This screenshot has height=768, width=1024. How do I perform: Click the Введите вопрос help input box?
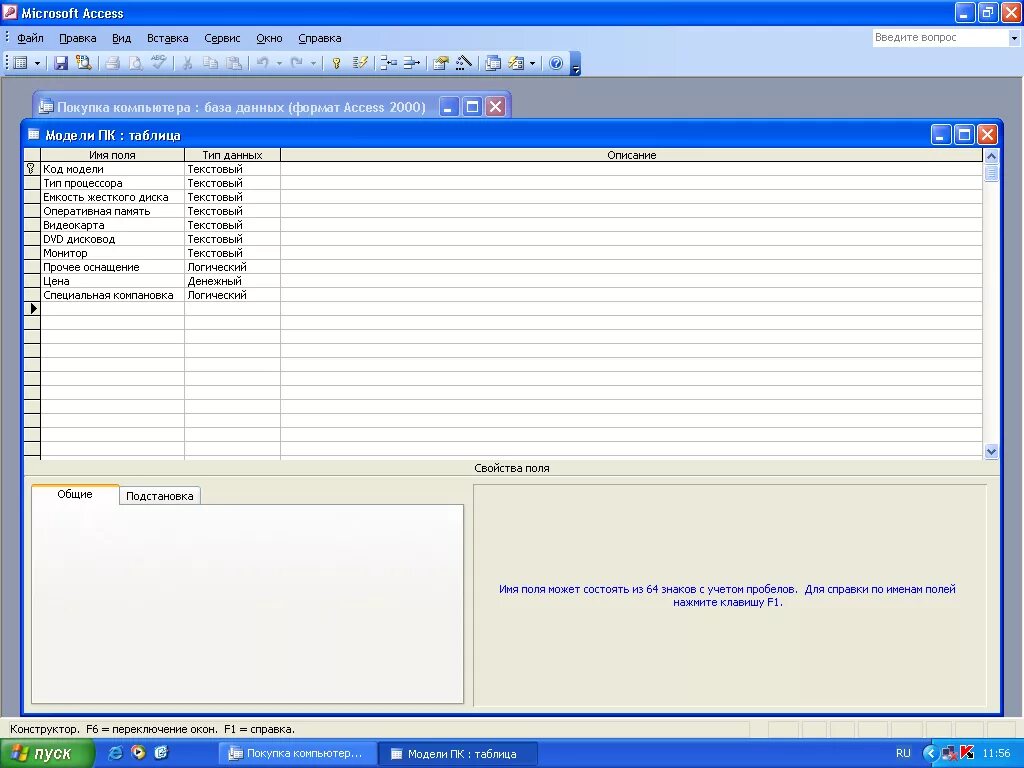(x=940, y=38)
